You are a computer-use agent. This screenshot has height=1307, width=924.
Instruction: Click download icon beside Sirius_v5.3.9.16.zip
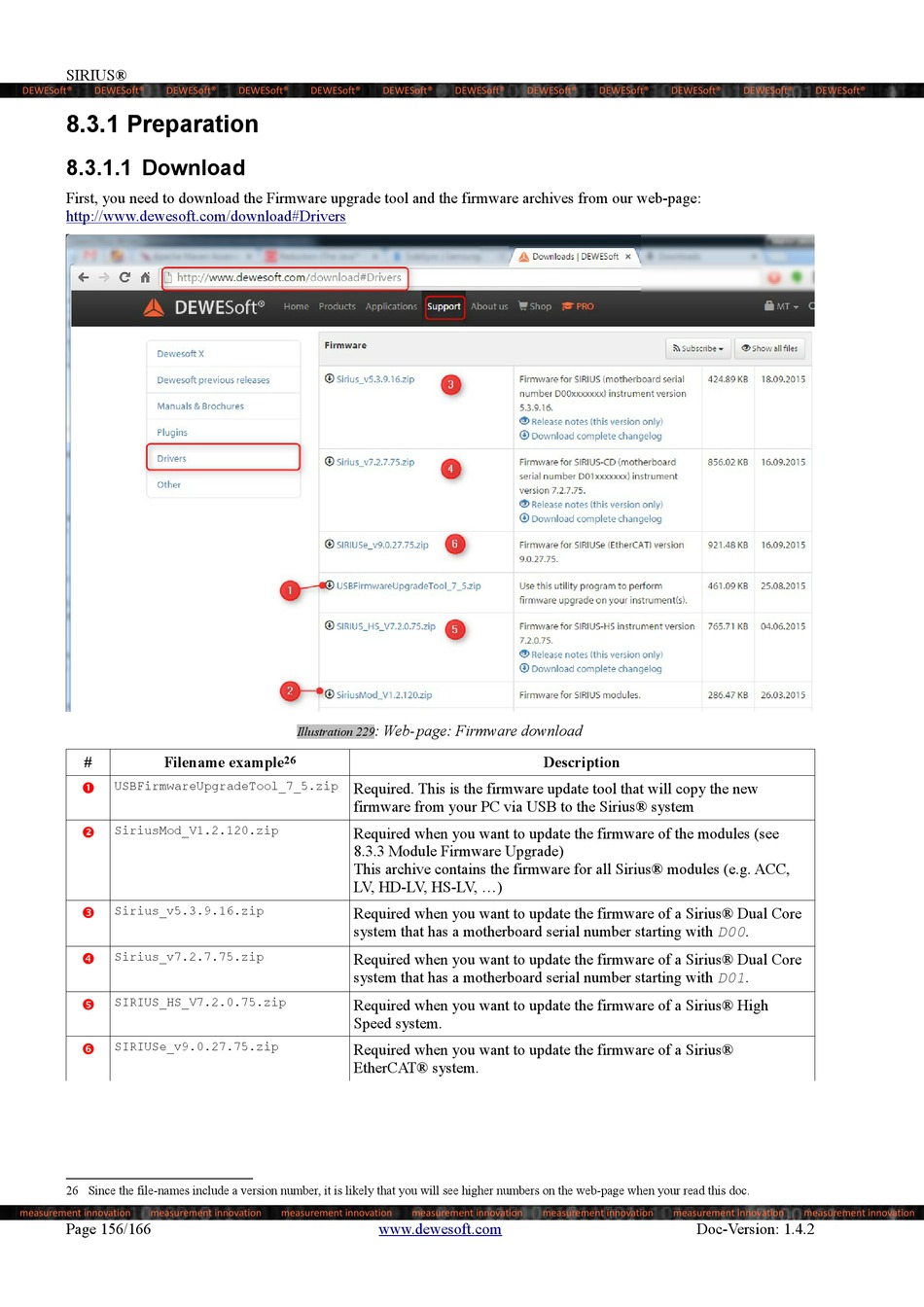(x=330, y=378)
